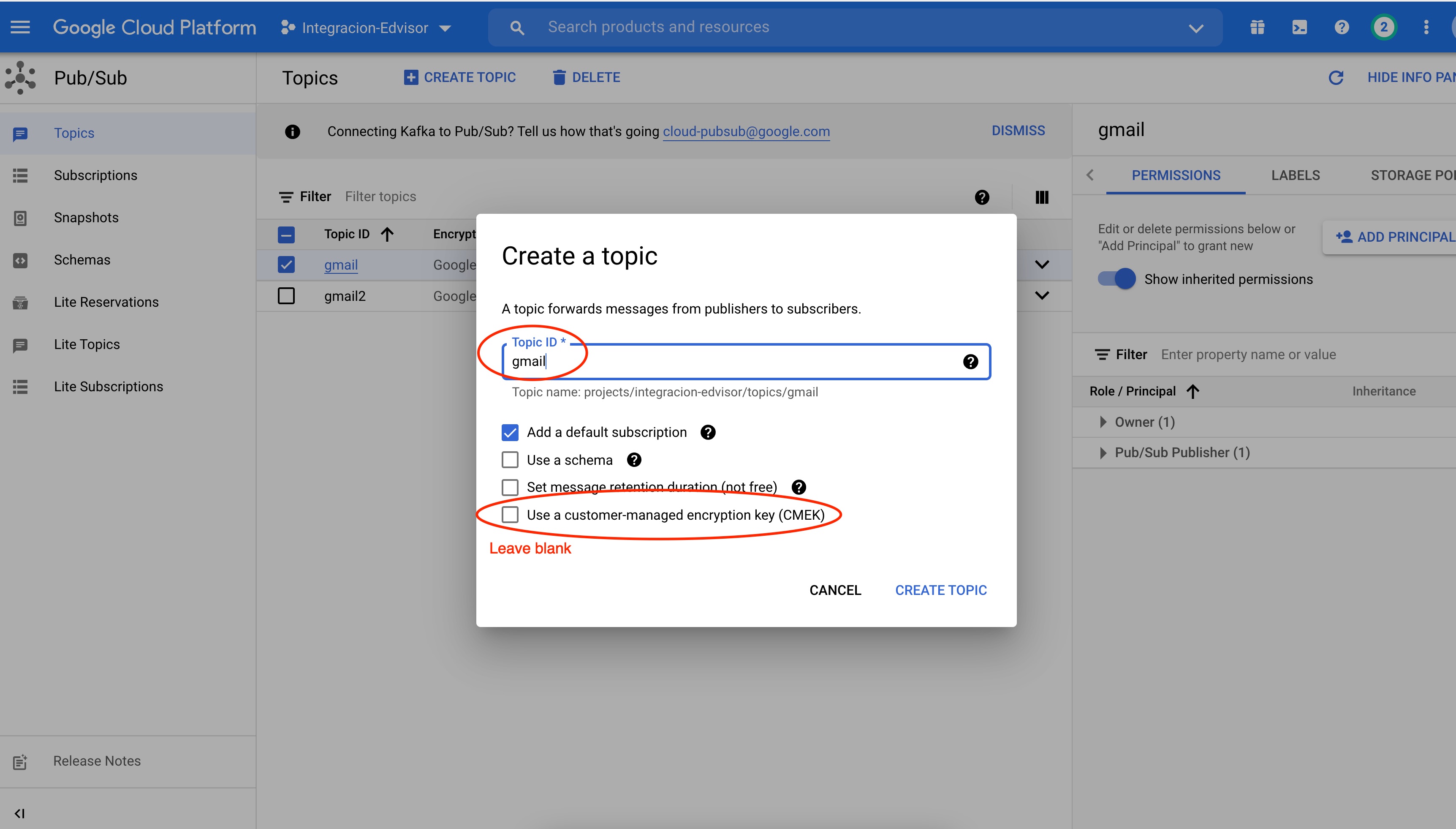Click the Storage Policy tab
The height and width of the screenshot is (829, 1456).
pos(1413,175)
